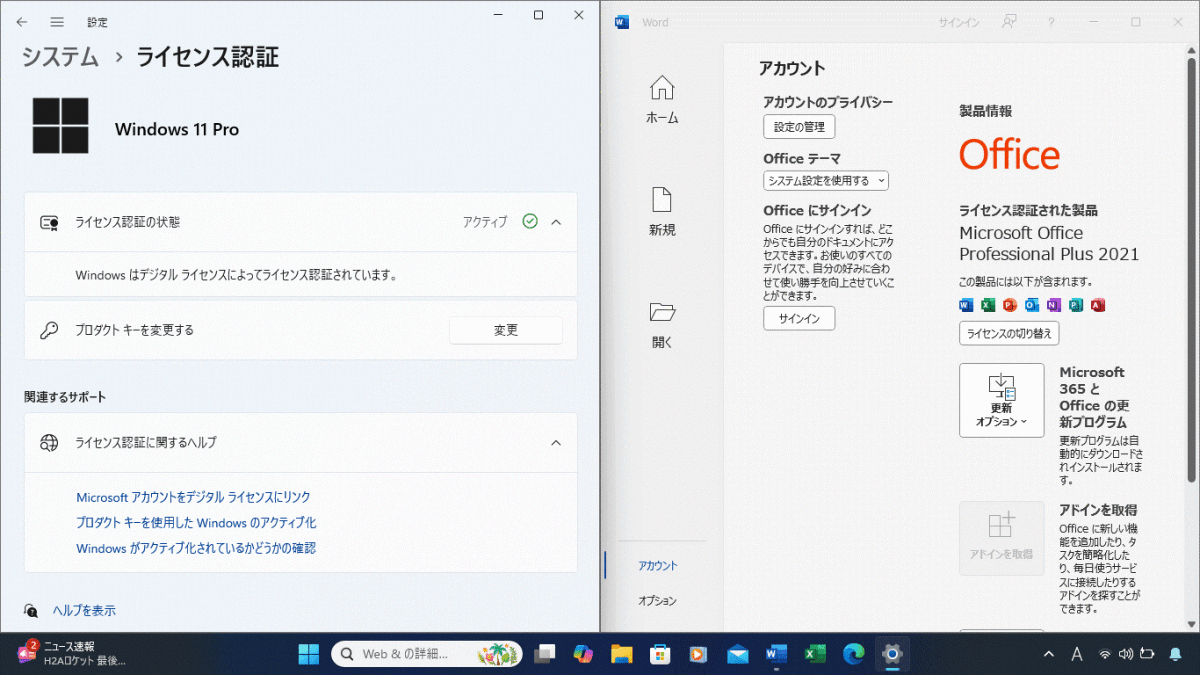Switch to Excel from the taskbar
The image size is (1200, 675).
tap(815, 654)
